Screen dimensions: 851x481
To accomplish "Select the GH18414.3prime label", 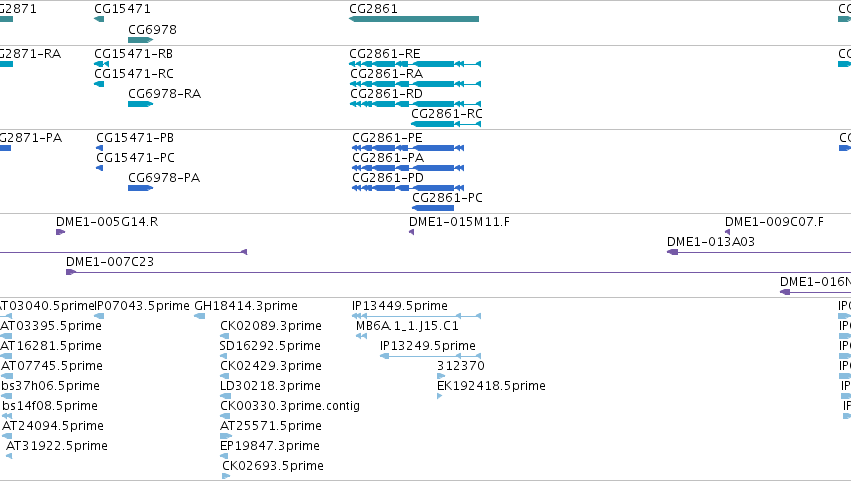I will tap(246, 306).
